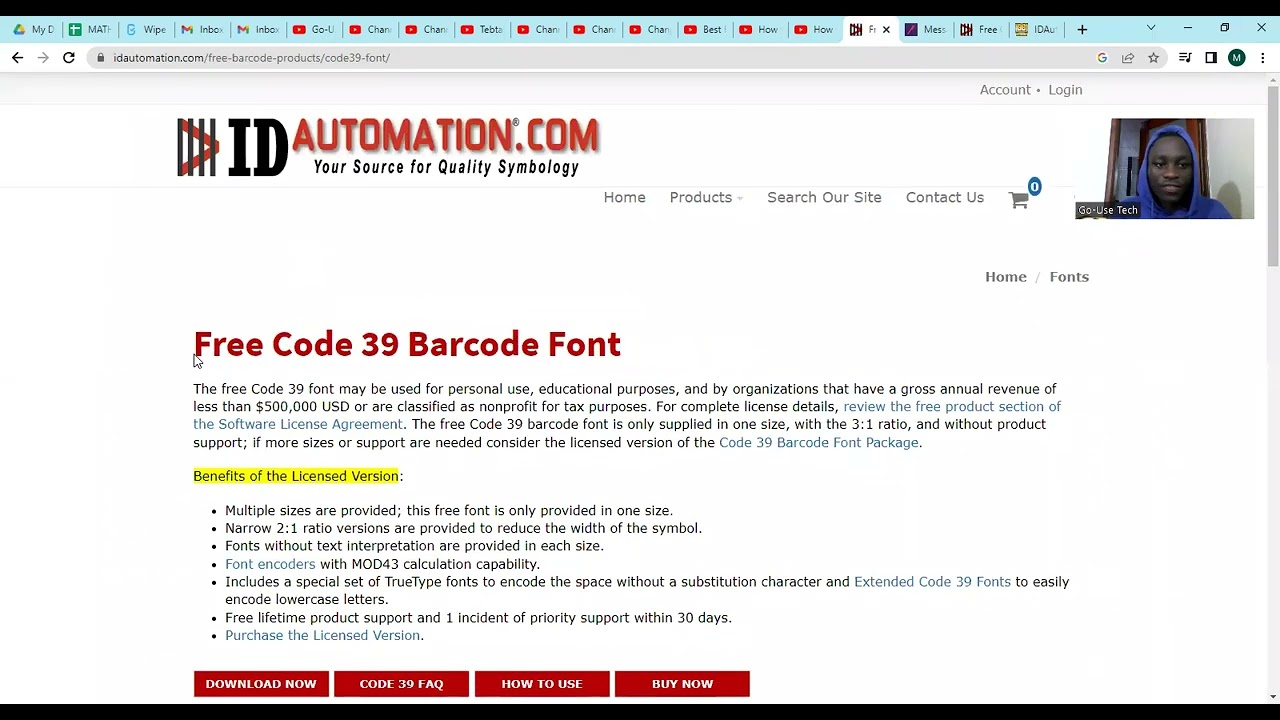Click the IDAutomation.com logo
1280x720 pixels.
pyautogui.click(x=388, y=147)
